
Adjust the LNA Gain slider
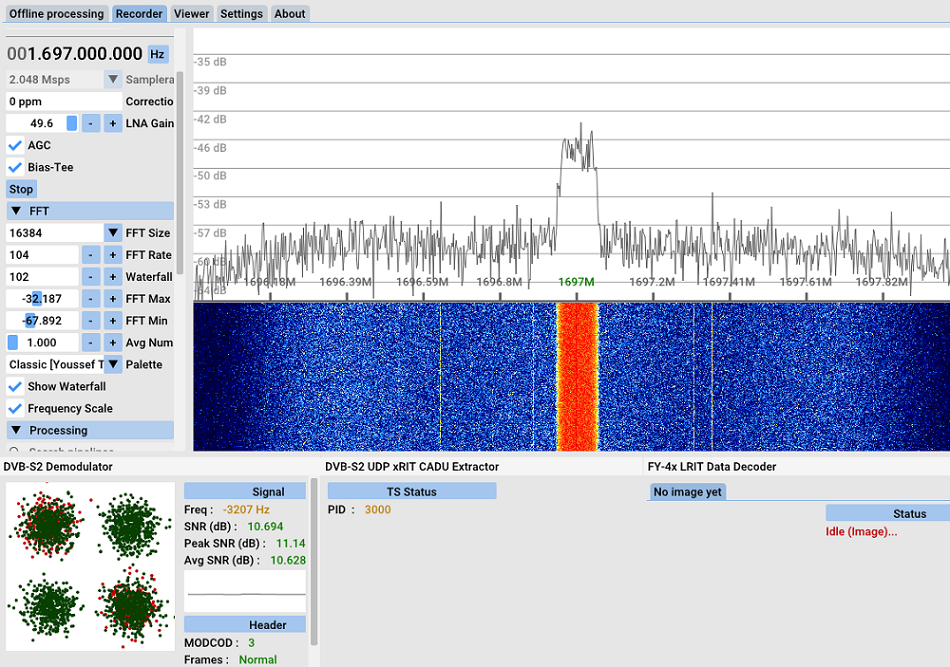[x=71, y=123]
